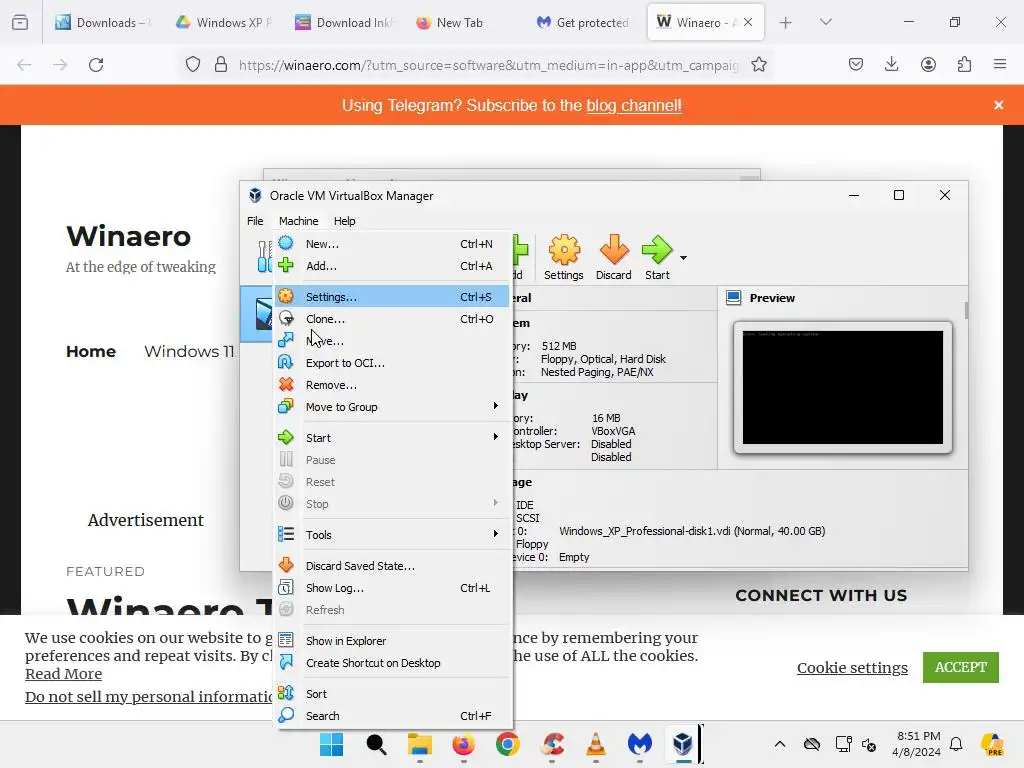
Task: Select Clone... from the Machine menu
Action: [x=392, y=319]
